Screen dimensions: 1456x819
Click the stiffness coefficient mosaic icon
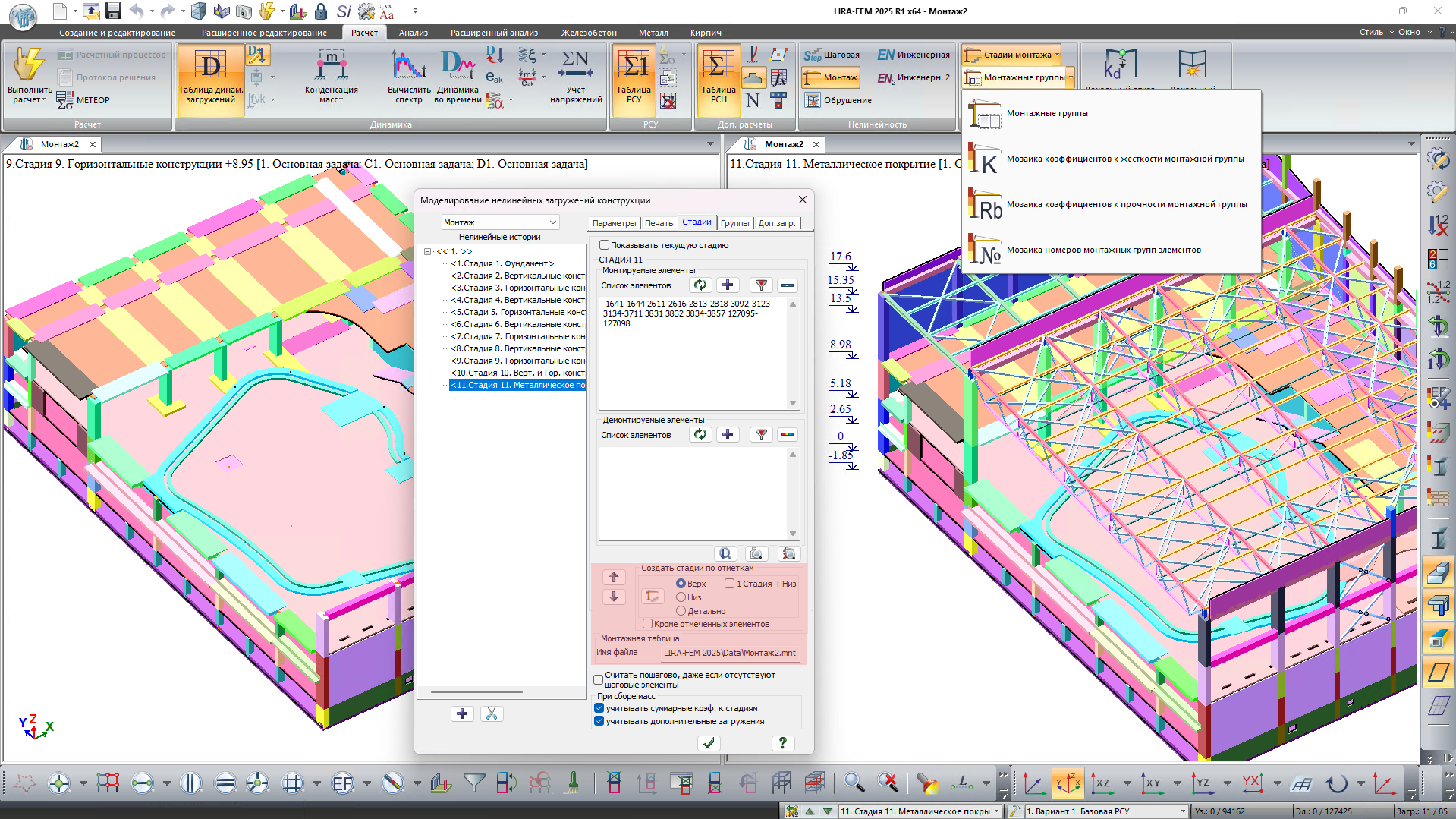pyautogui.click(x=984, y=159)
